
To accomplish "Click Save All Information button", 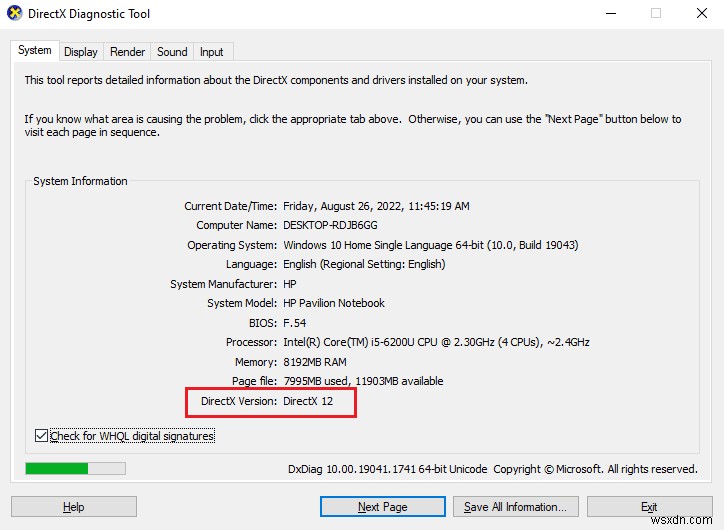I will [x=515, y=506].
